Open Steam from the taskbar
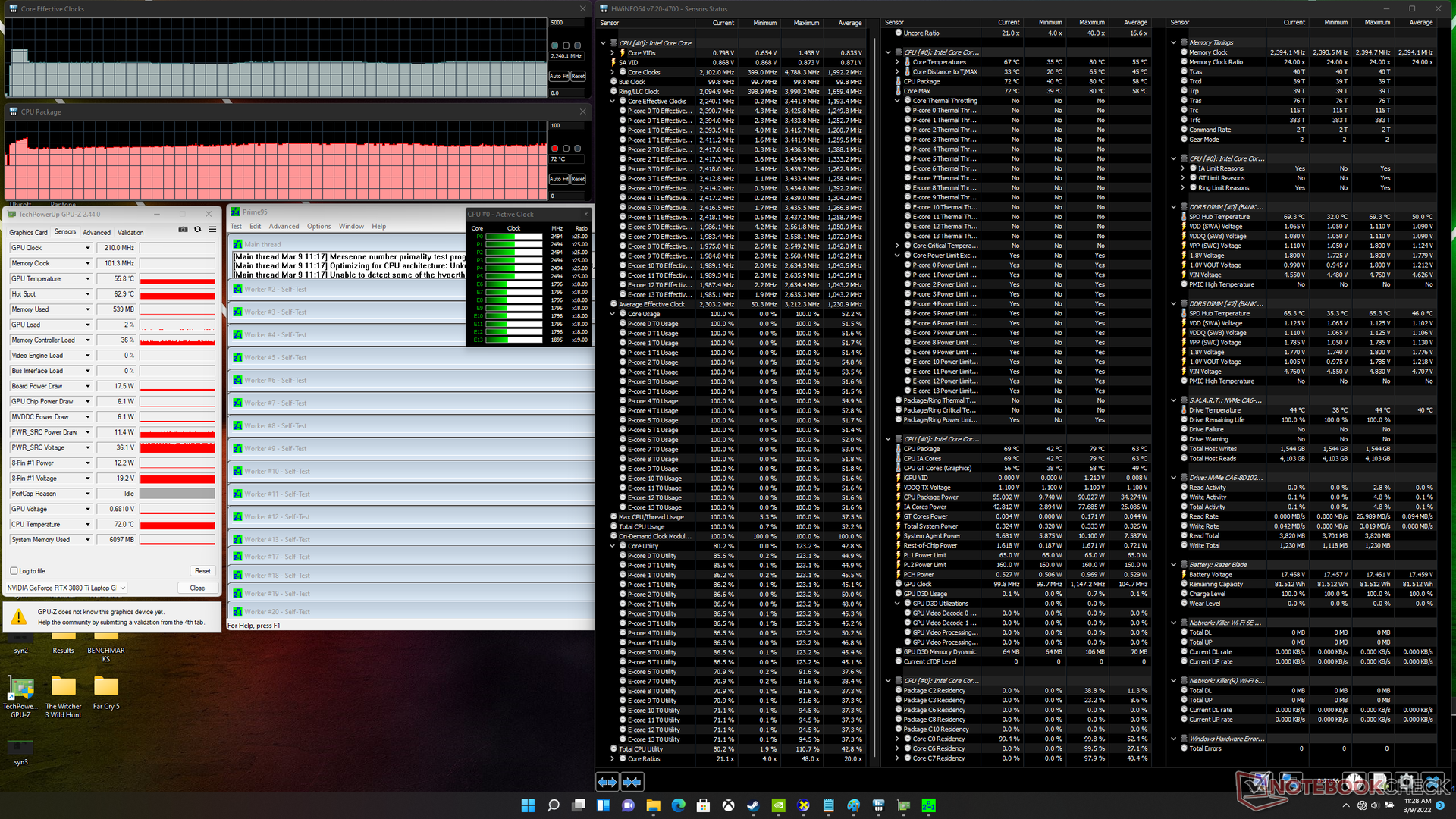Viewport: 1456px width, 819px height. click(753, 805)
